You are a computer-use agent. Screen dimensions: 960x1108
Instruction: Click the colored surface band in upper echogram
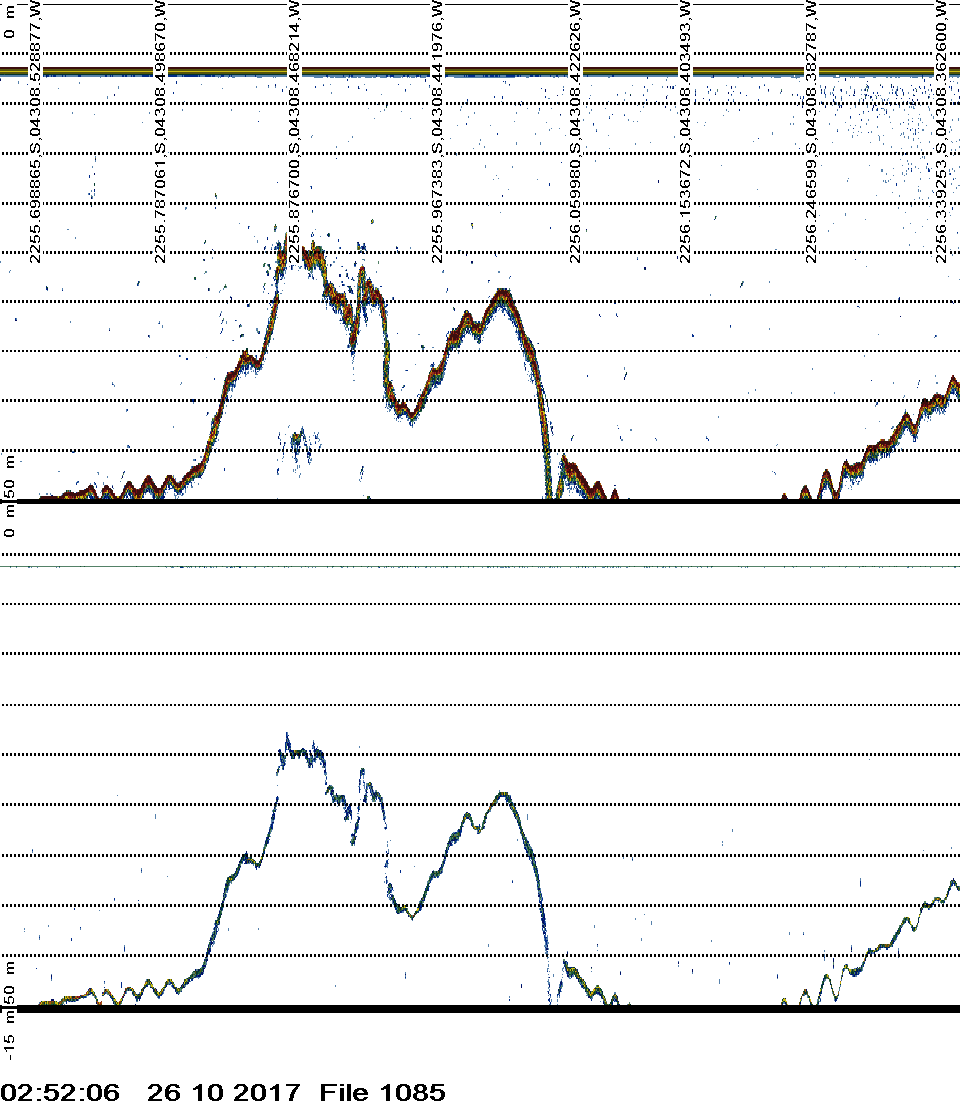tap(480, 72)
